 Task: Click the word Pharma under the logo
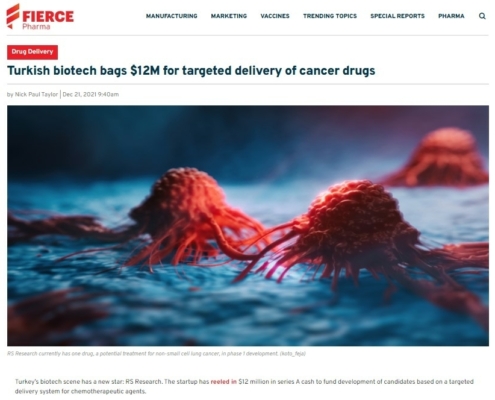tap(36, 27)
